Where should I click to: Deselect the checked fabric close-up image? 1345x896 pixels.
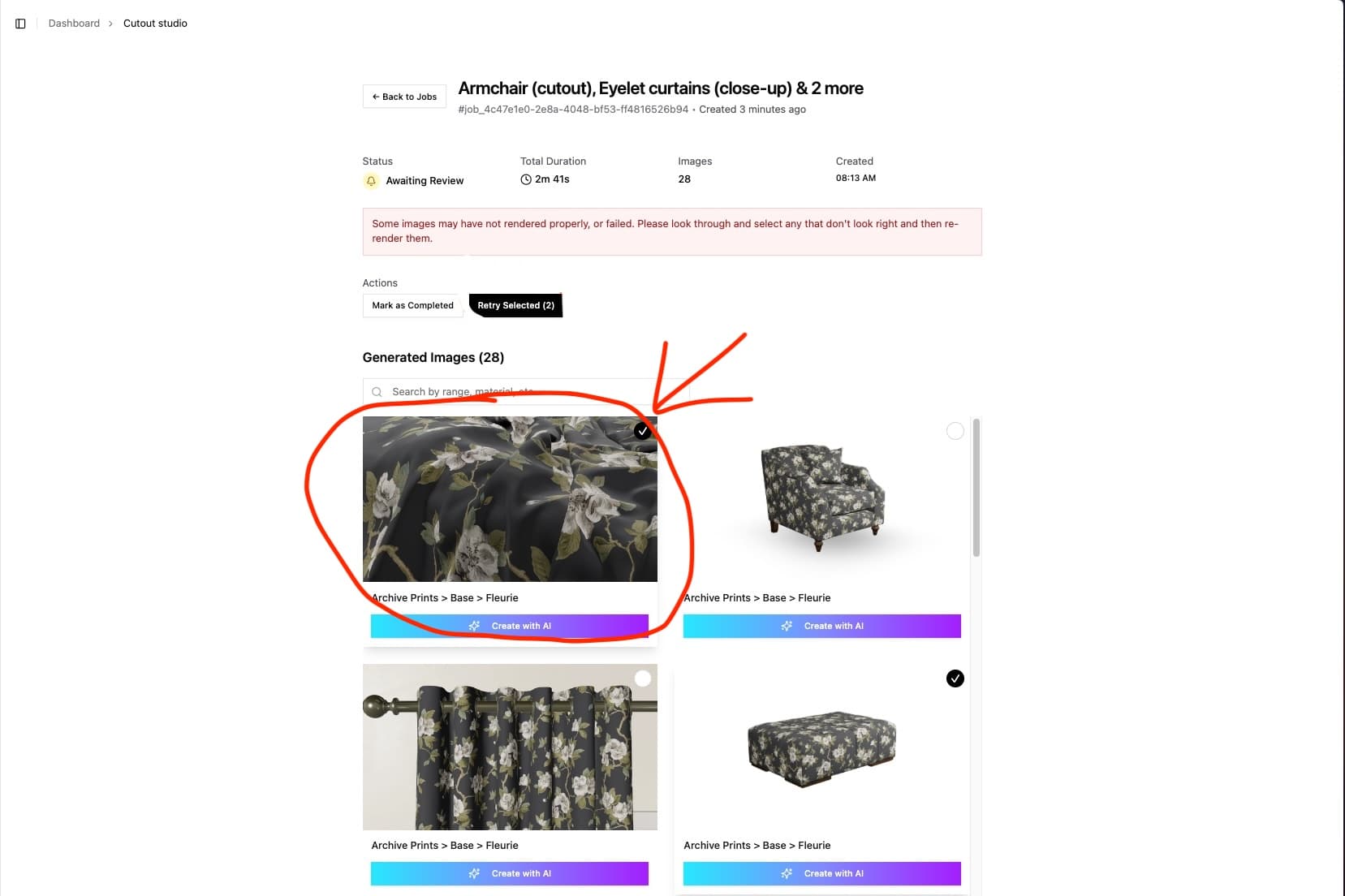pyautogui.click(x=643, y=431)
